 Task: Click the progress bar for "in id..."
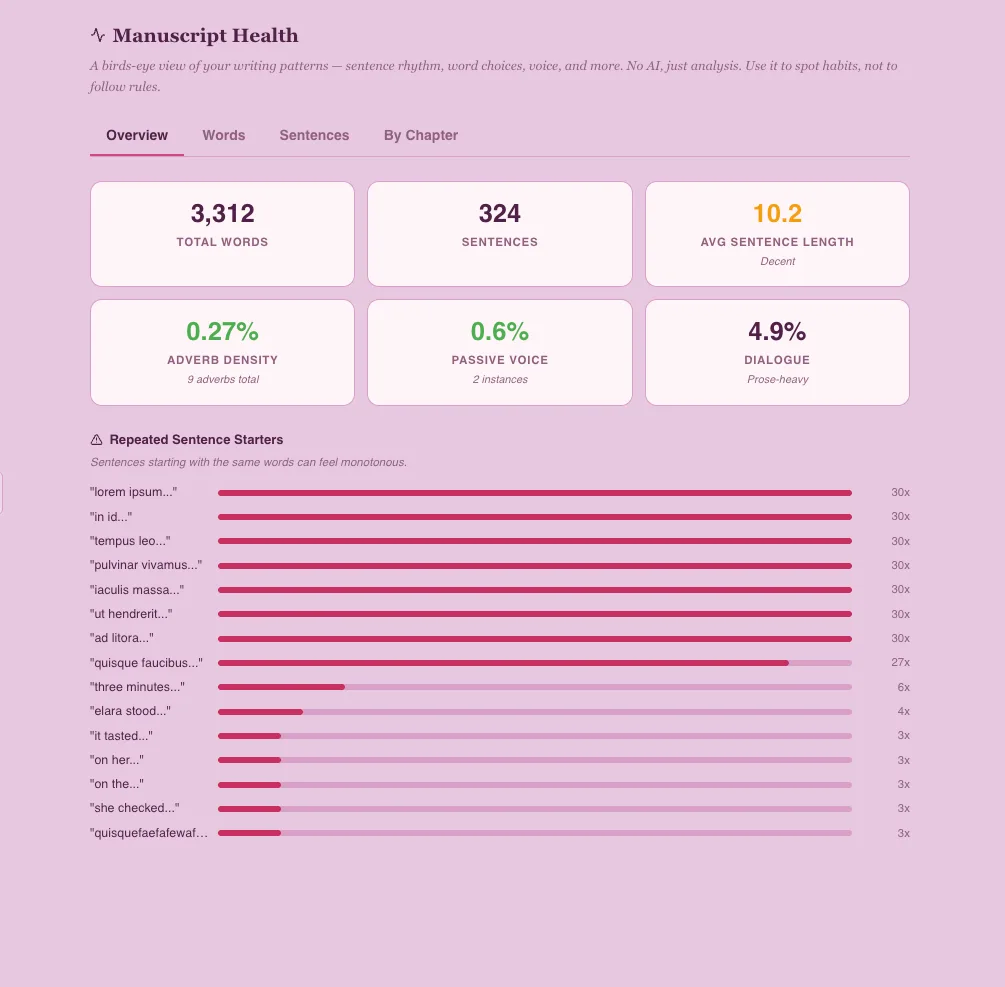pos(535,516)
